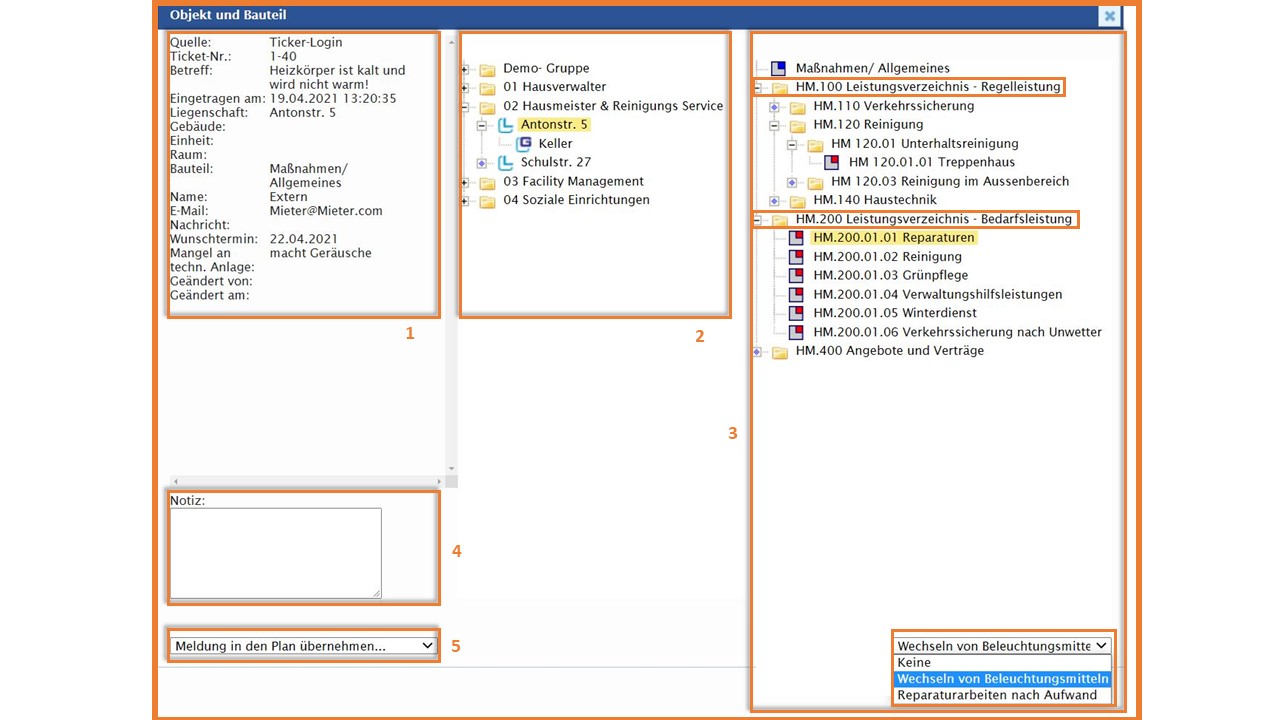
Task: Collapse the HM.120 Reinigung node
Action: click(x=774, y=125)
